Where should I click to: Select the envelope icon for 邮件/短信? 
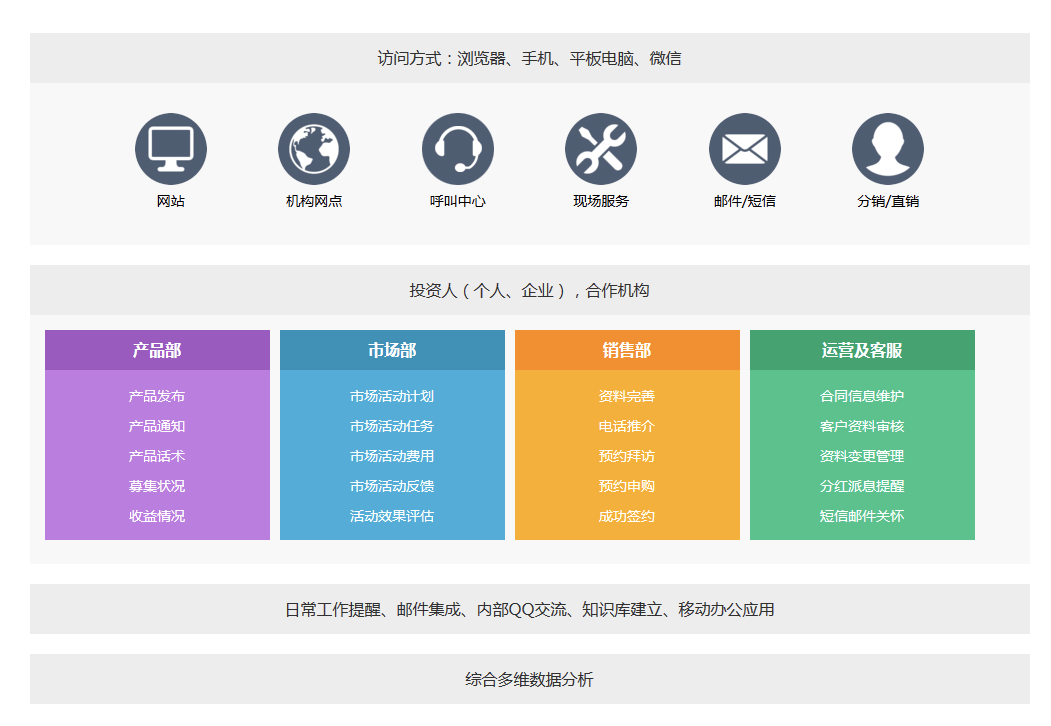coord(745,149)
